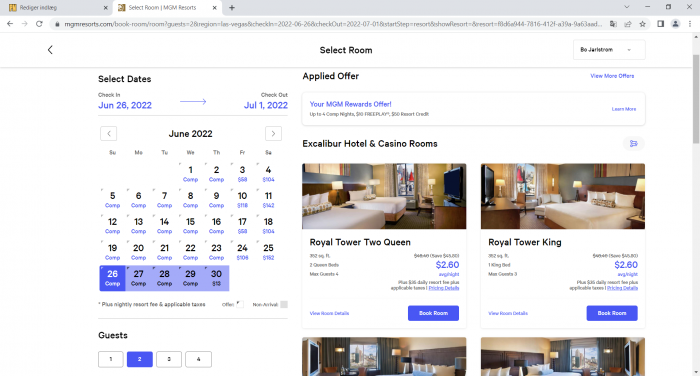700x376 pixels.
Task: Open new browser tab with plus icon
Action: coord(232,8)
